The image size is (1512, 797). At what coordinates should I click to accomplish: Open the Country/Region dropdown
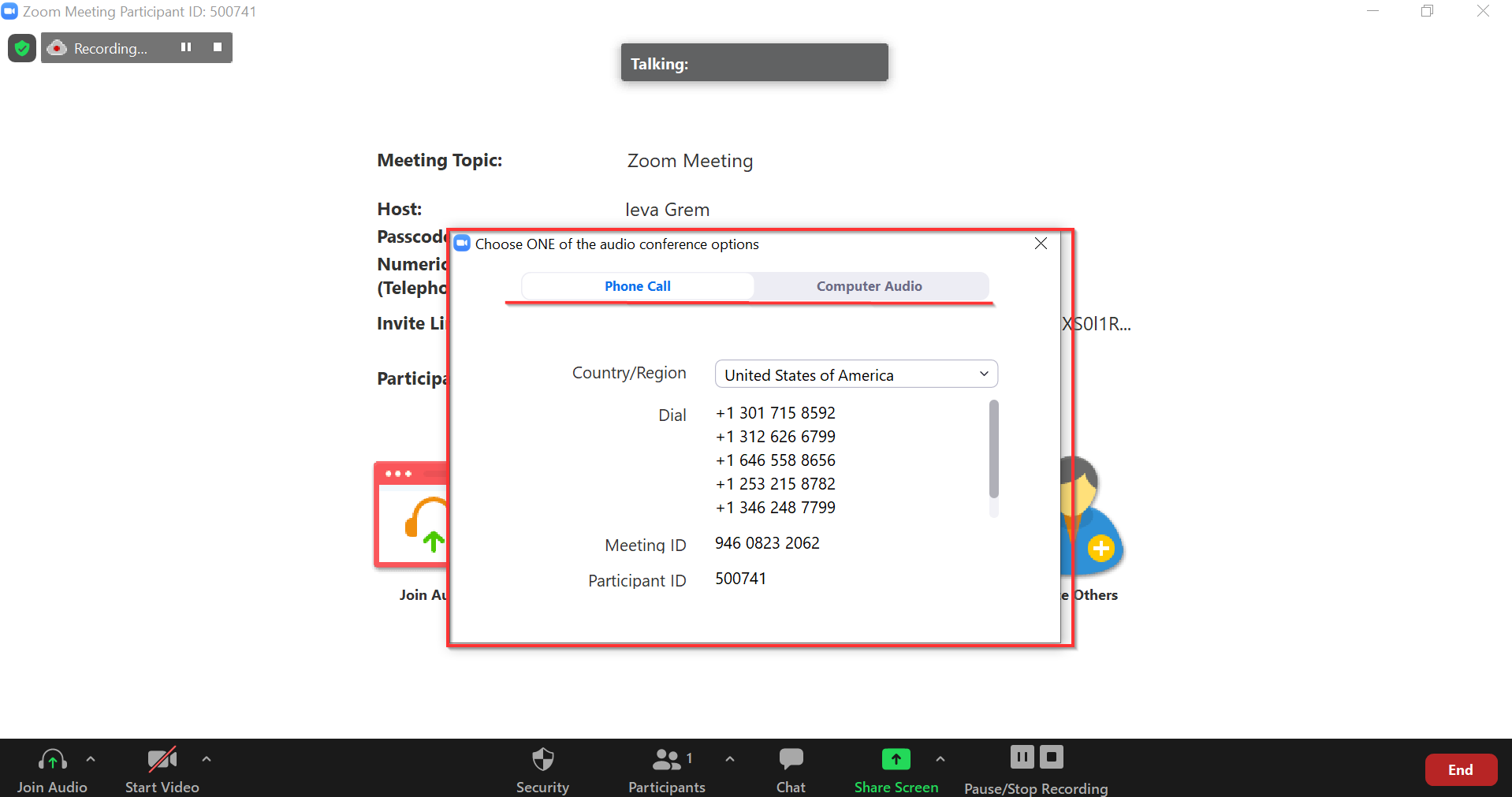[856, 374]
